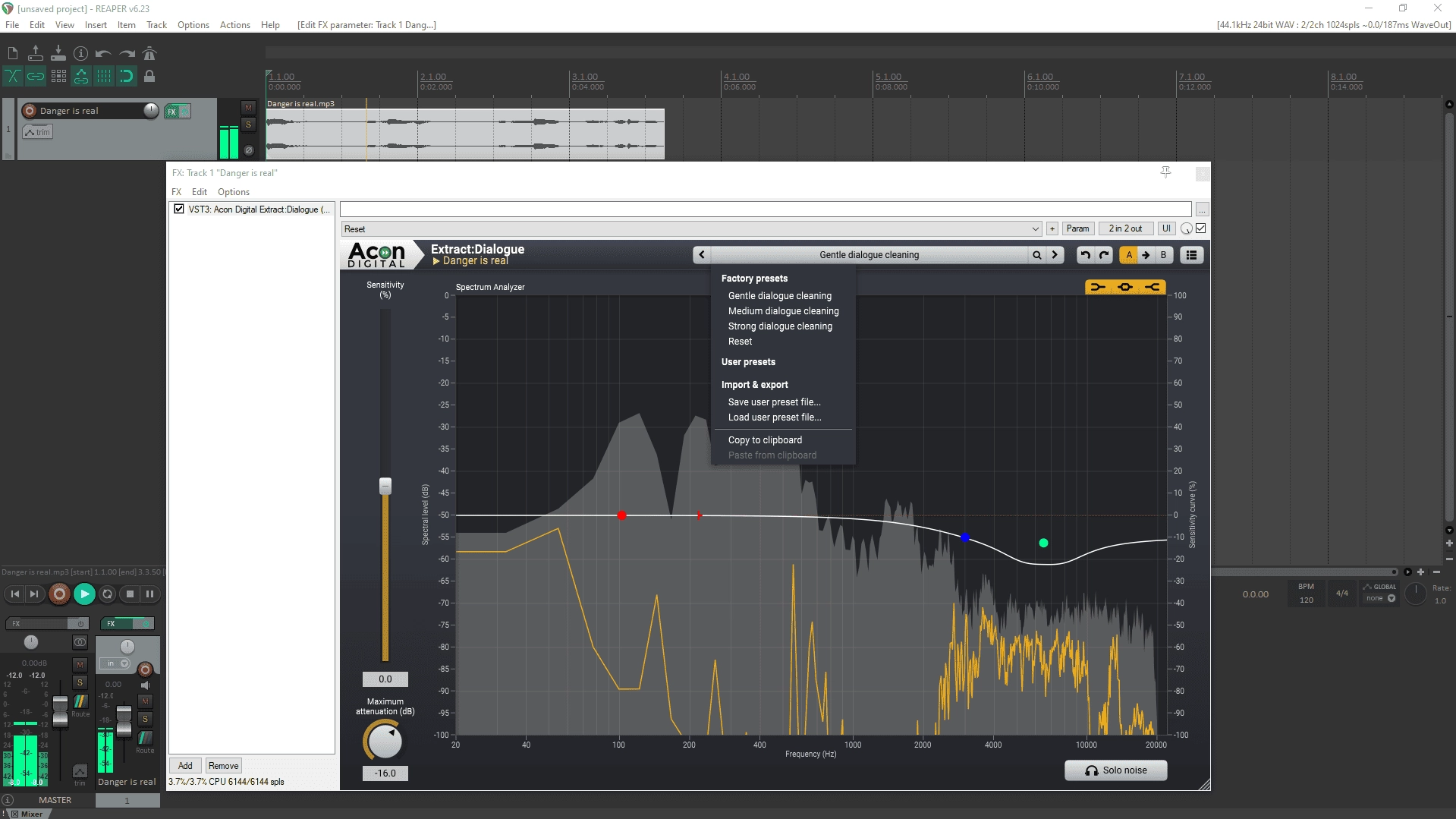Image resolution: width=1456 pixels, height=819 pixels.
Task: Open the Actions menu
Action: point(235,25)
